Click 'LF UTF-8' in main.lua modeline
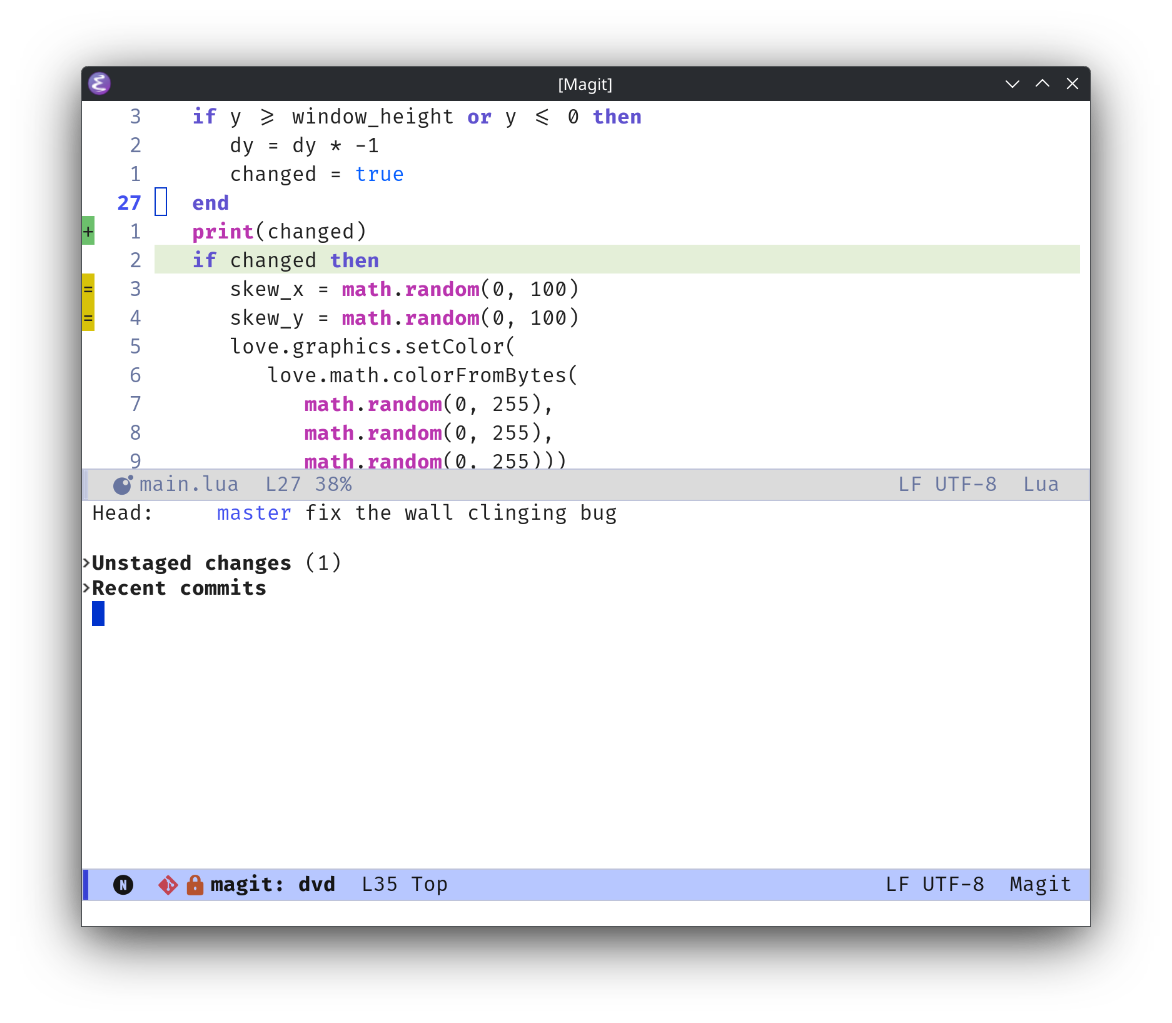1172x1023 pixels. [x=947, y=485]
